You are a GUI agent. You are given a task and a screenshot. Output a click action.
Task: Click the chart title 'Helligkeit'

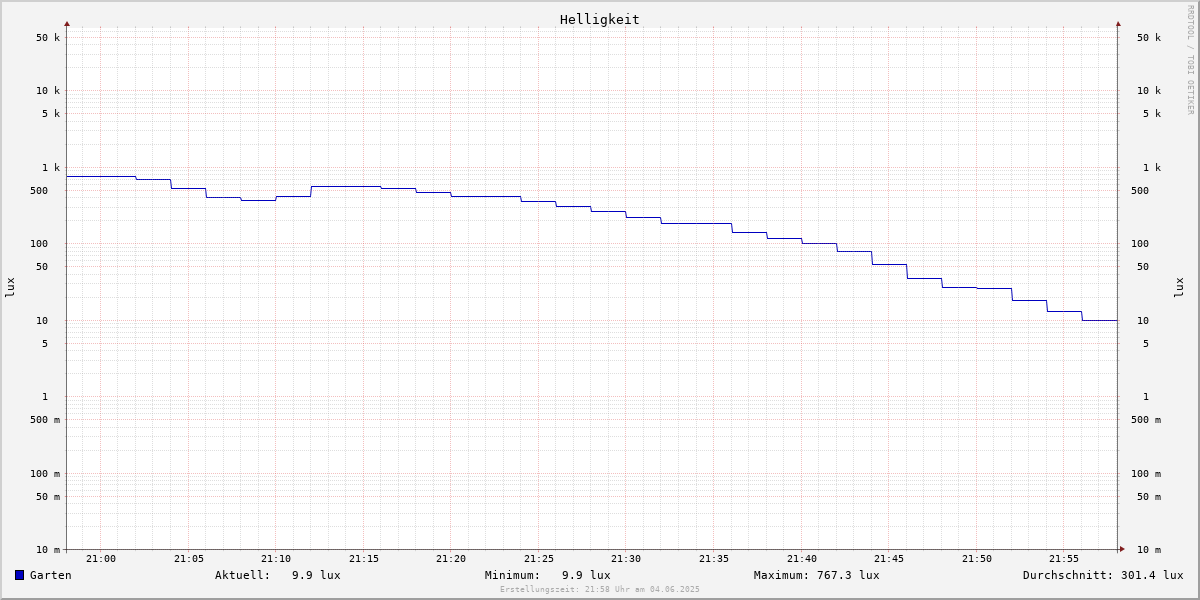[x=600, y=19]
